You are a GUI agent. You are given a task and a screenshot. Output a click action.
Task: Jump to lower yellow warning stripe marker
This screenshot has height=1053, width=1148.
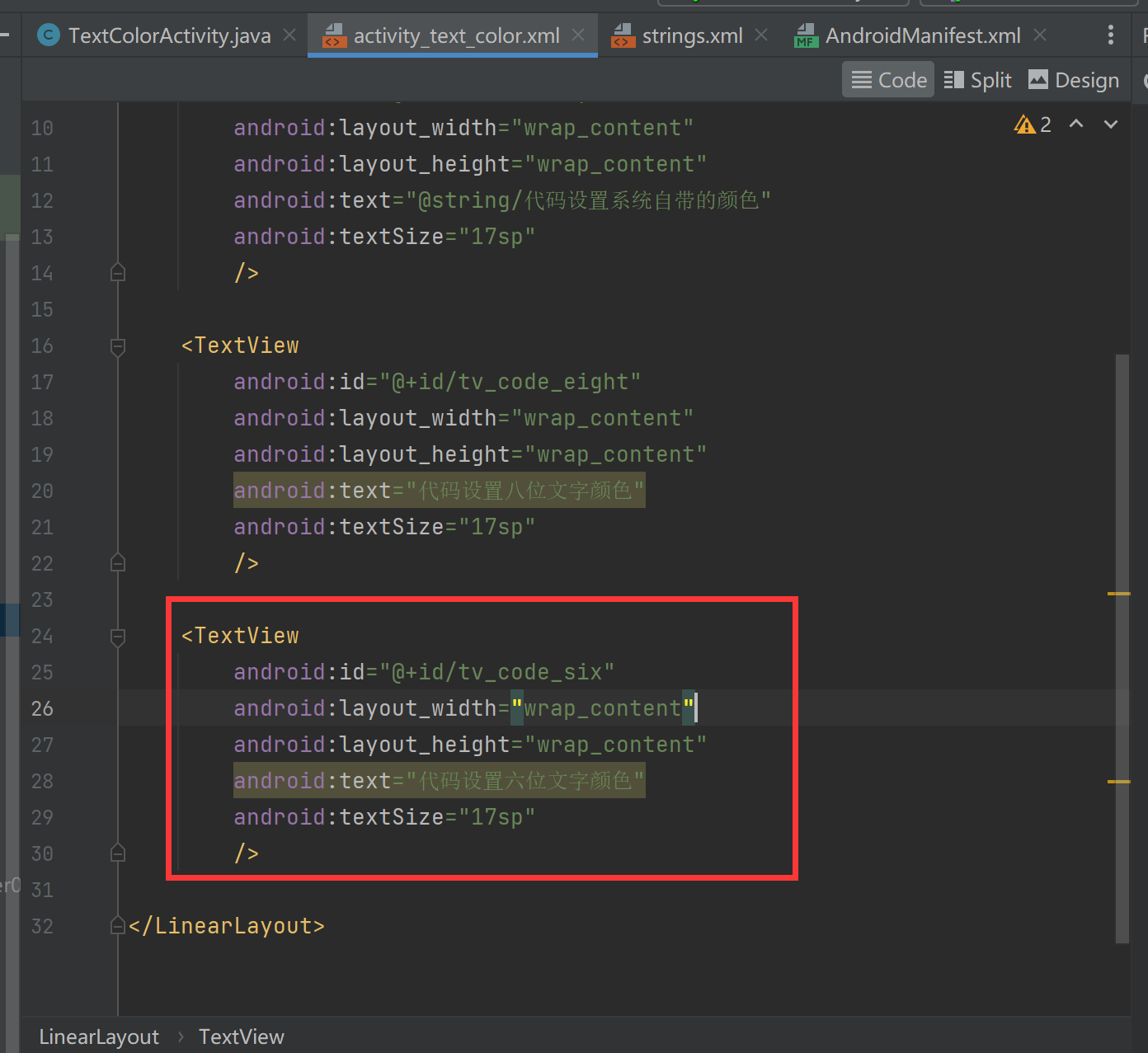pyautogui.click(x=1118, y=781)
